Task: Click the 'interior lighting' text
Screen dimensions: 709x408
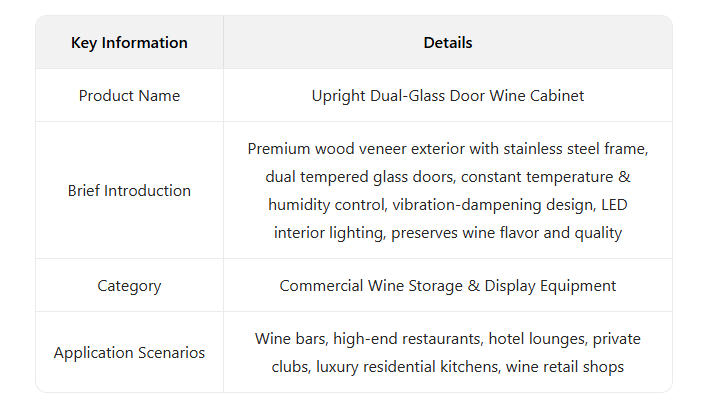Action: tap(334, 233)
